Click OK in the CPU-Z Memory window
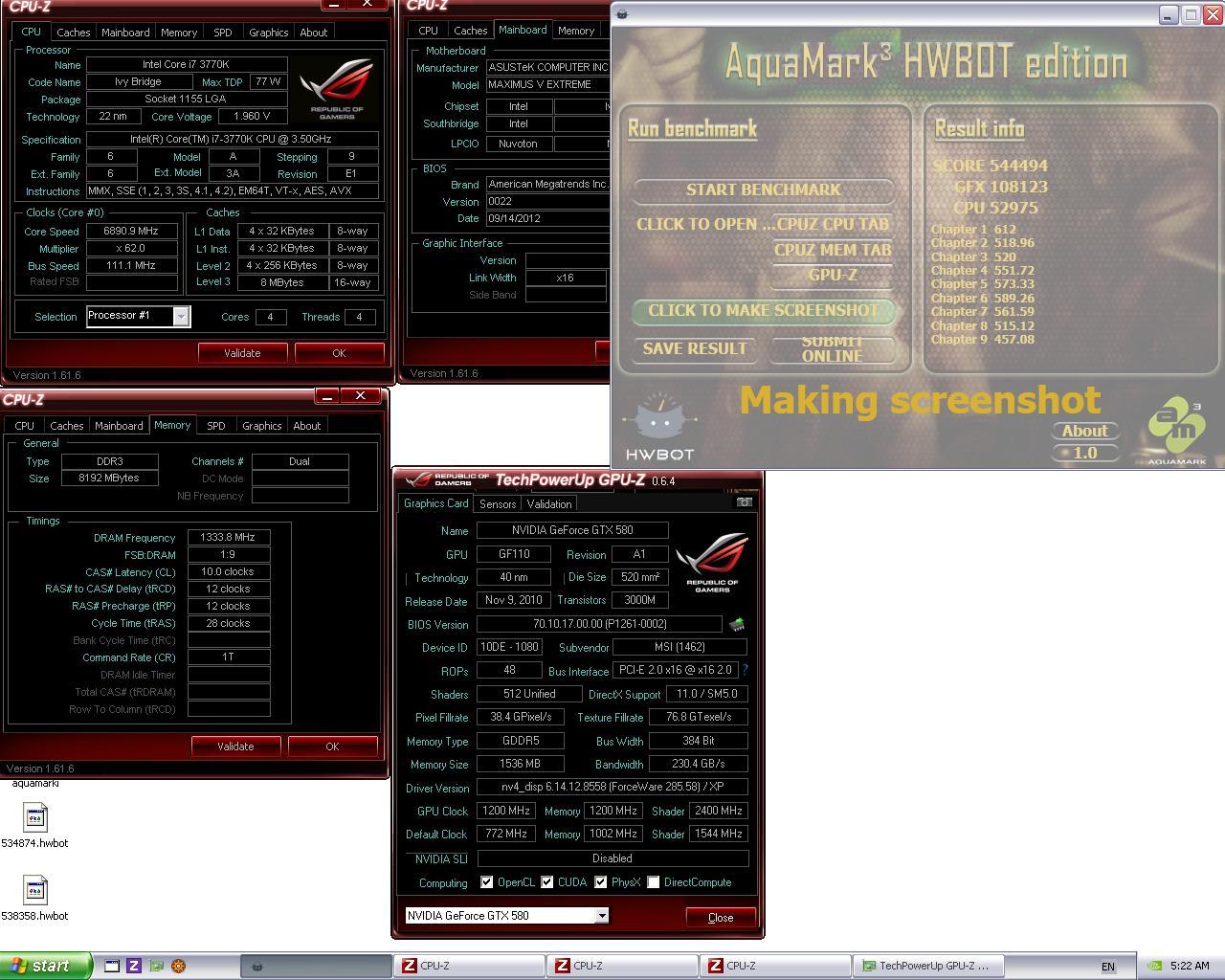Screen dimensions: 1225x980 click(x=332, y=746)
